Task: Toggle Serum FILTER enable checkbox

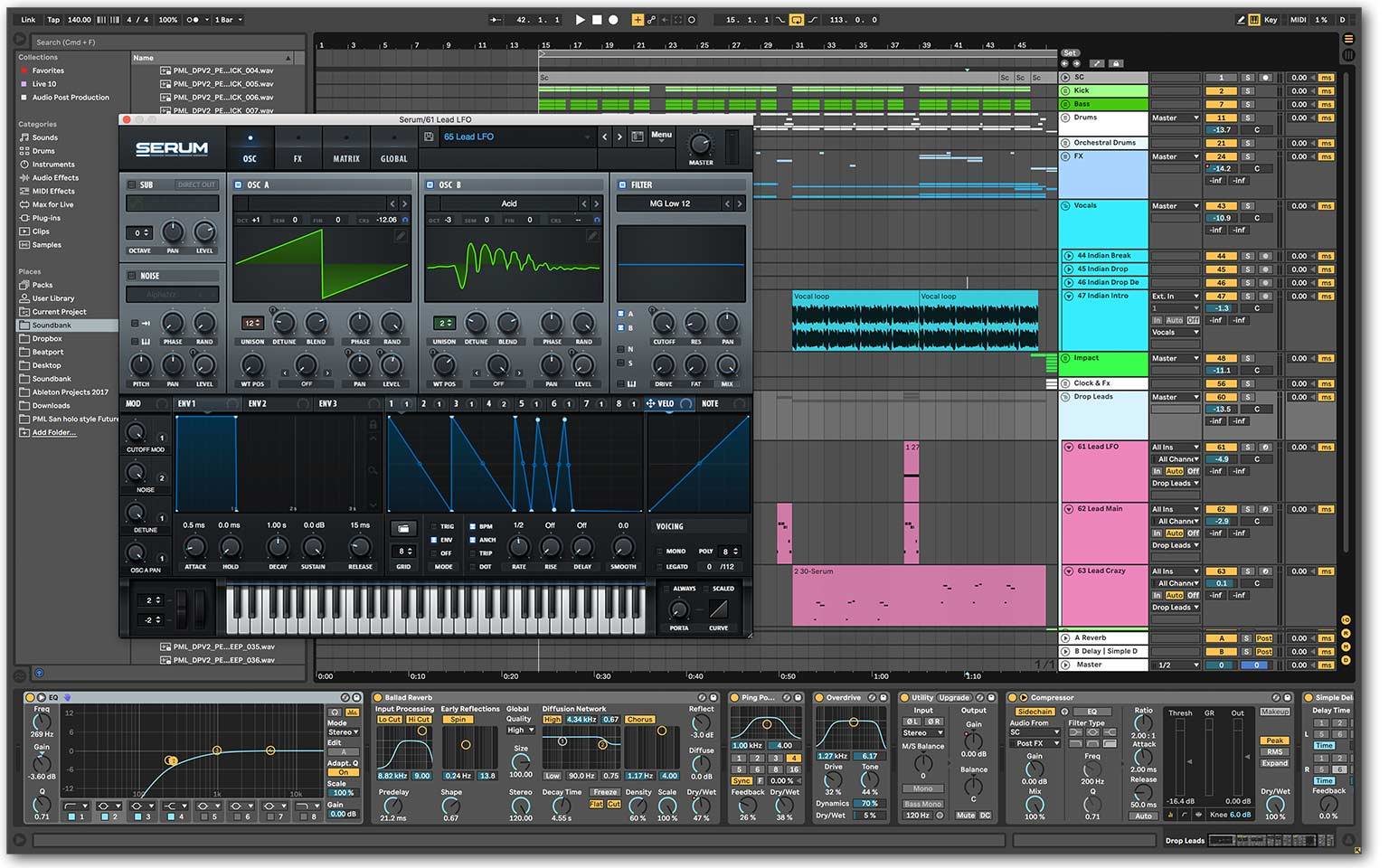Action: [x=622, y=184]
